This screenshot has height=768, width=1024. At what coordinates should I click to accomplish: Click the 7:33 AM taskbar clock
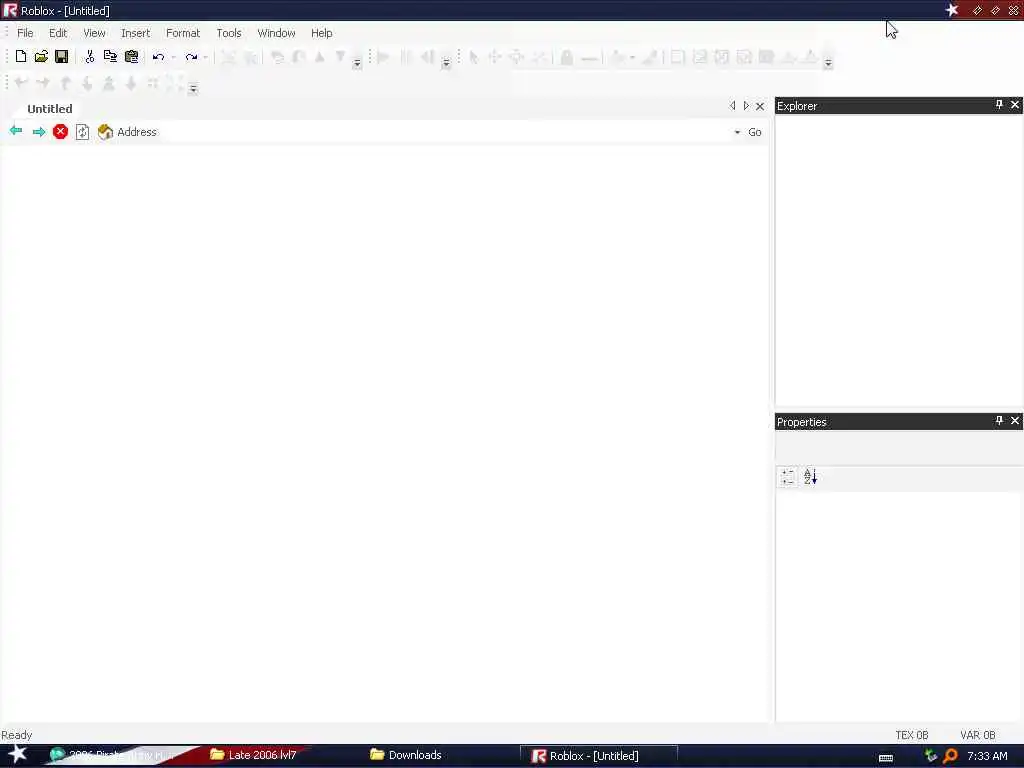pos(987,756)
